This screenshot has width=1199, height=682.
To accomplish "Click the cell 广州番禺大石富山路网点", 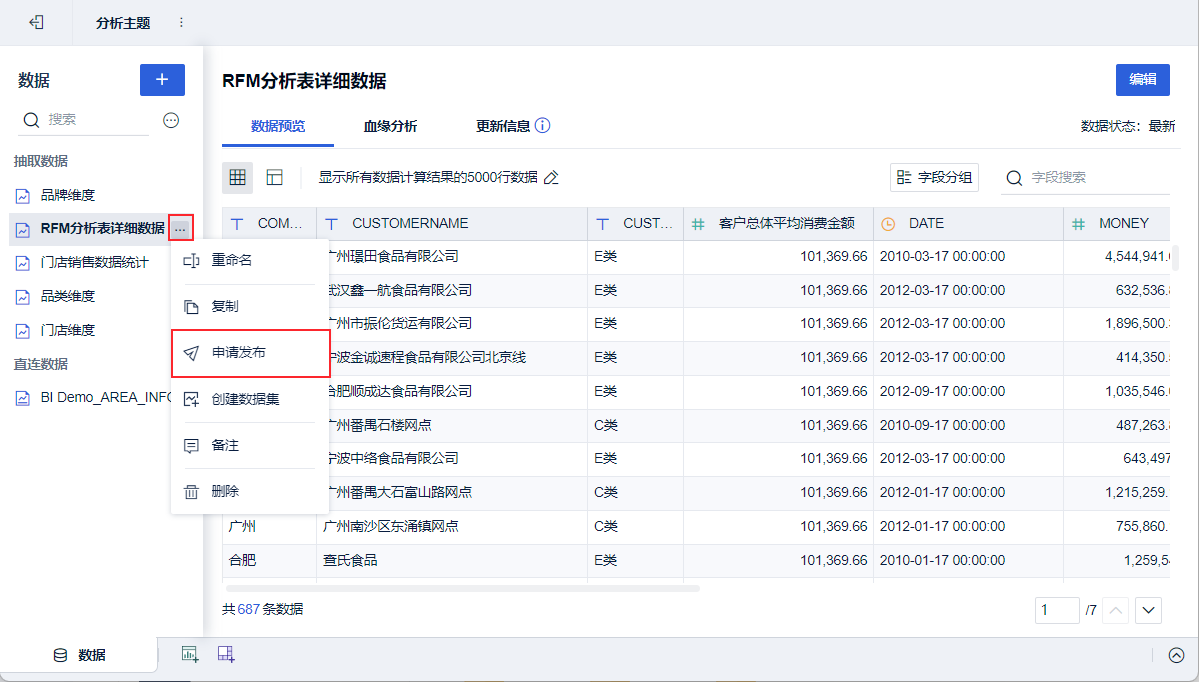I will click(x=452, y=493).
